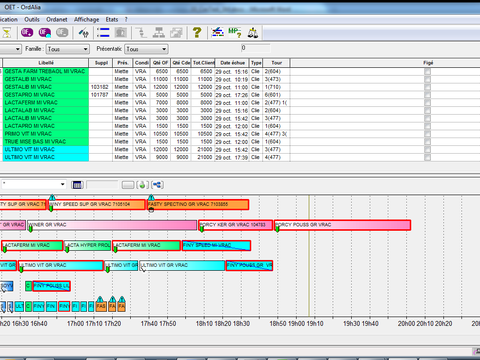The height and width of the screenshot is (360, 480).
Task: Toggle Figé checkbox for PRIMO VIT MI VRAC row
Action: pyautogui.click(x=428, y=134)
